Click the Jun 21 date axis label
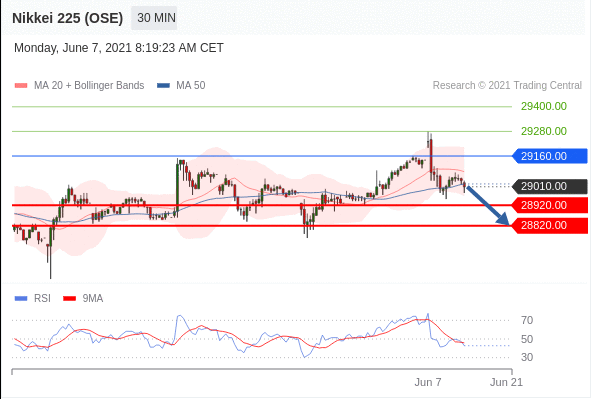 click(x=506, y=382)
